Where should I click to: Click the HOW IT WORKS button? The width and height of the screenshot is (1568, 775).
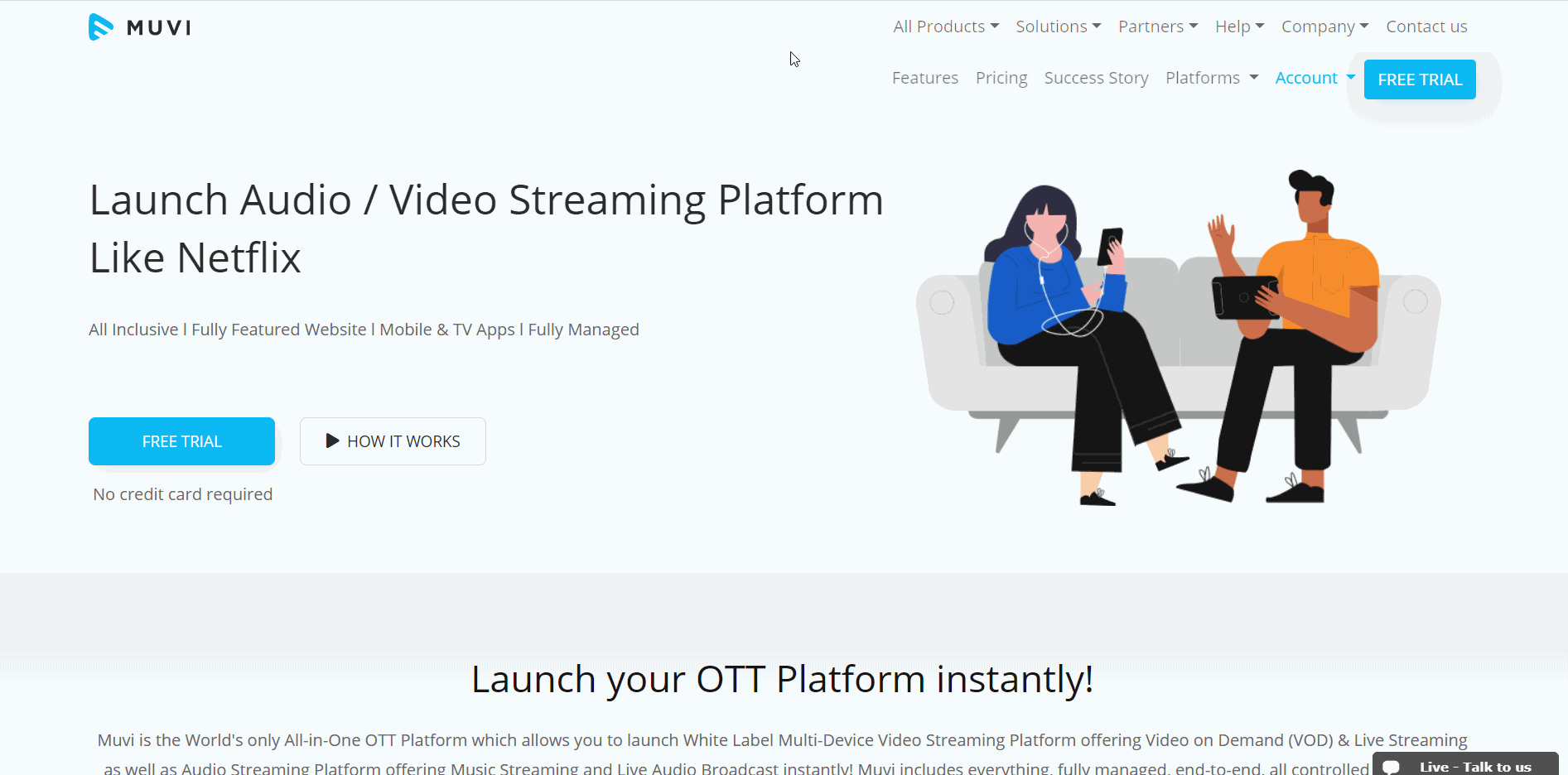pos(393,441)
